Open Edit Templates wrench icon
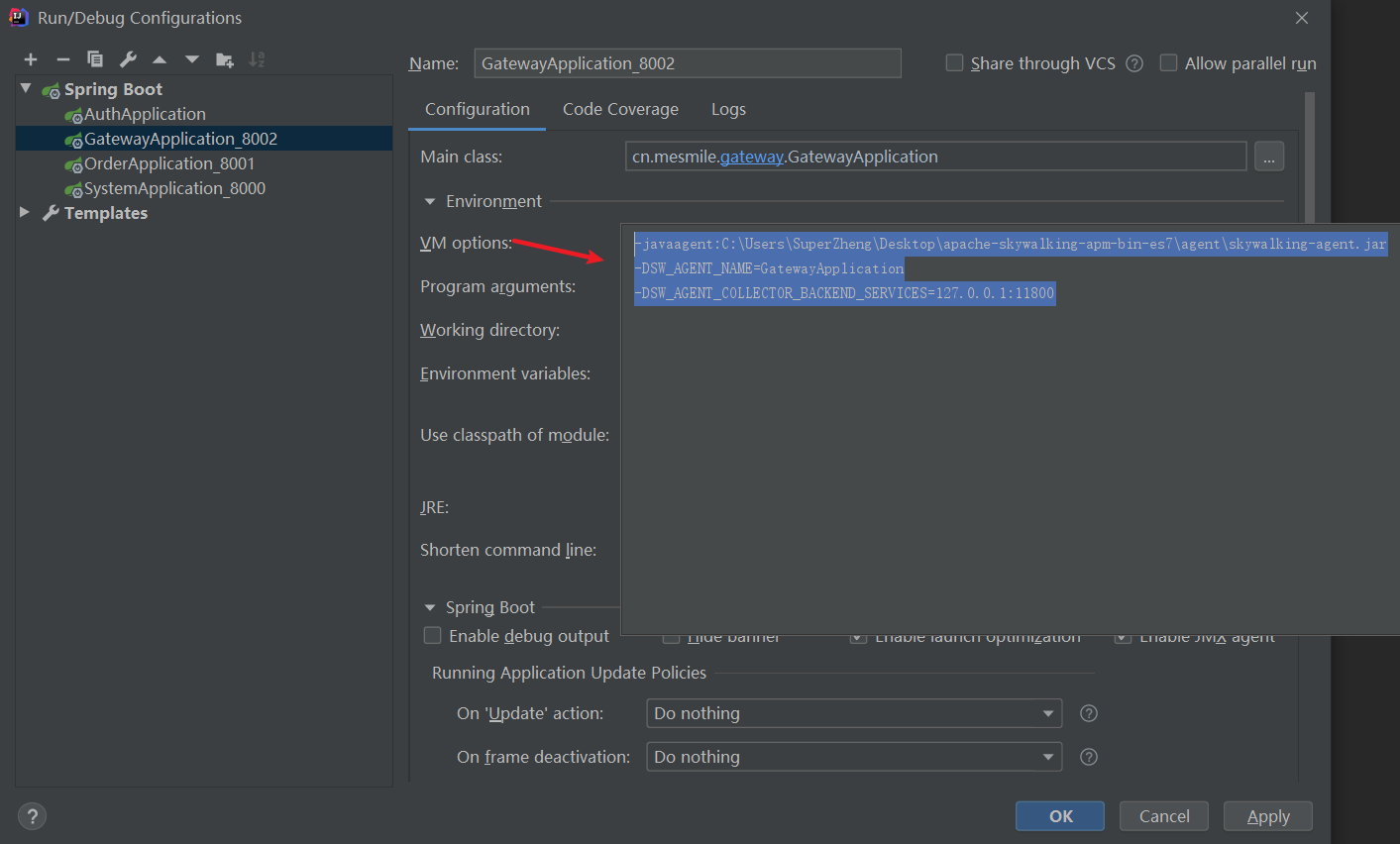 pyautogui.click(x=128, y=59)
